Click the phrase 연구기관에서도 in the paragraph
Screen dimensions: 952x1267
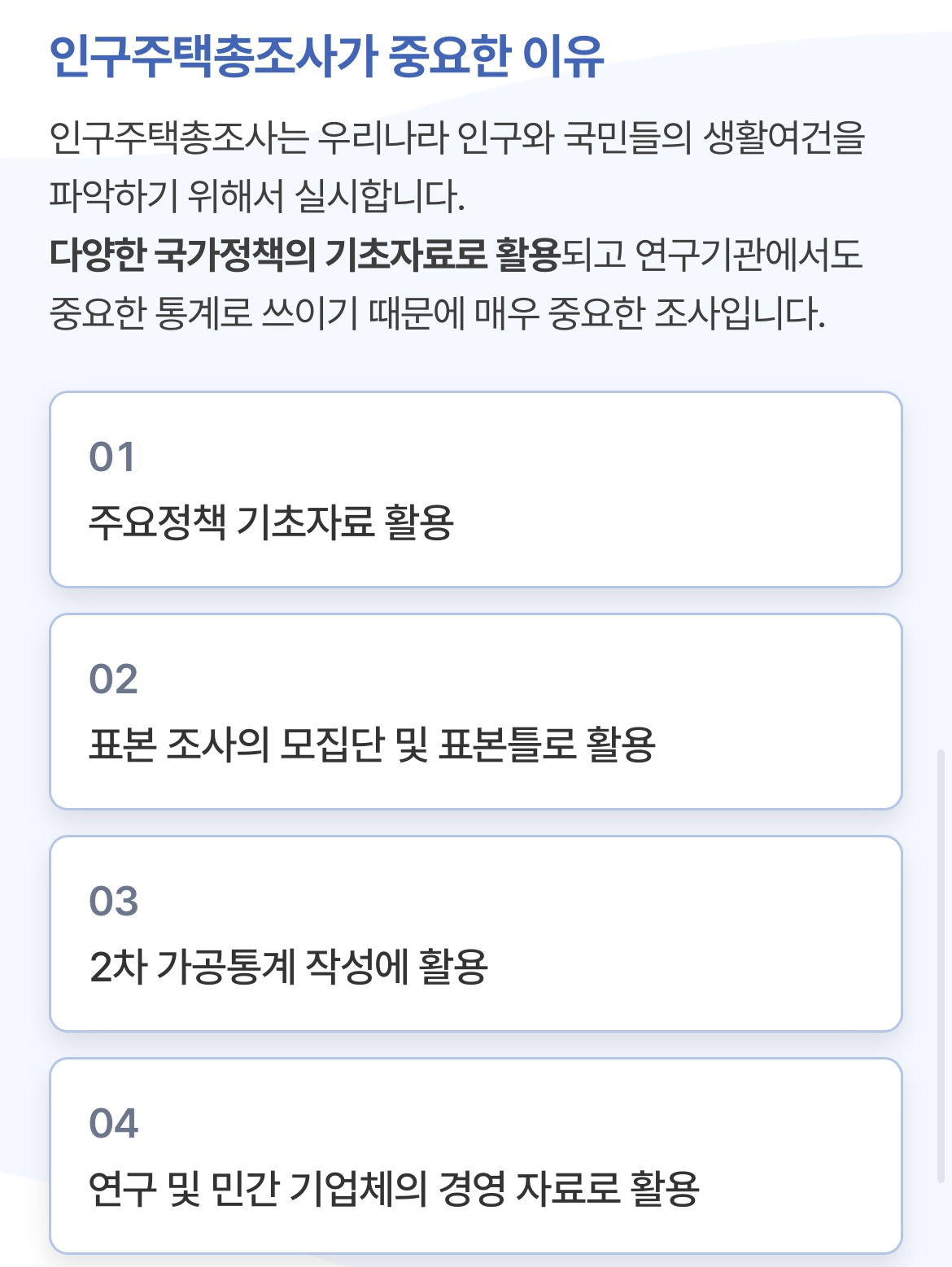tap(747, 255)
